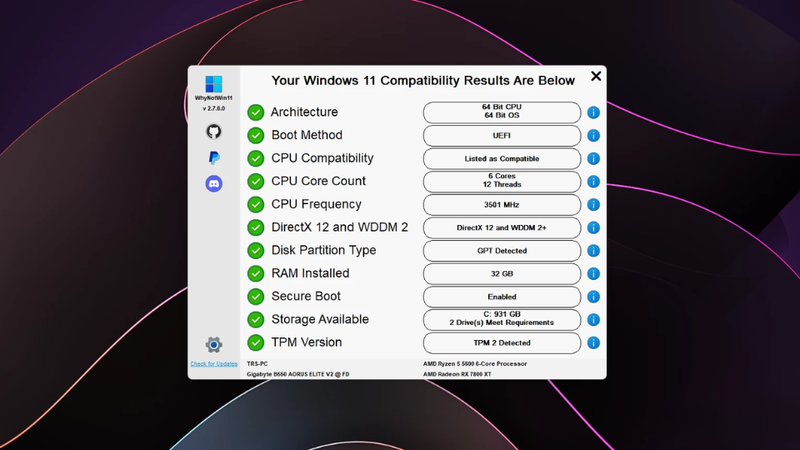Click the Check for Updates link
Viewport: 800px width, 450px height.
point(214,364)
